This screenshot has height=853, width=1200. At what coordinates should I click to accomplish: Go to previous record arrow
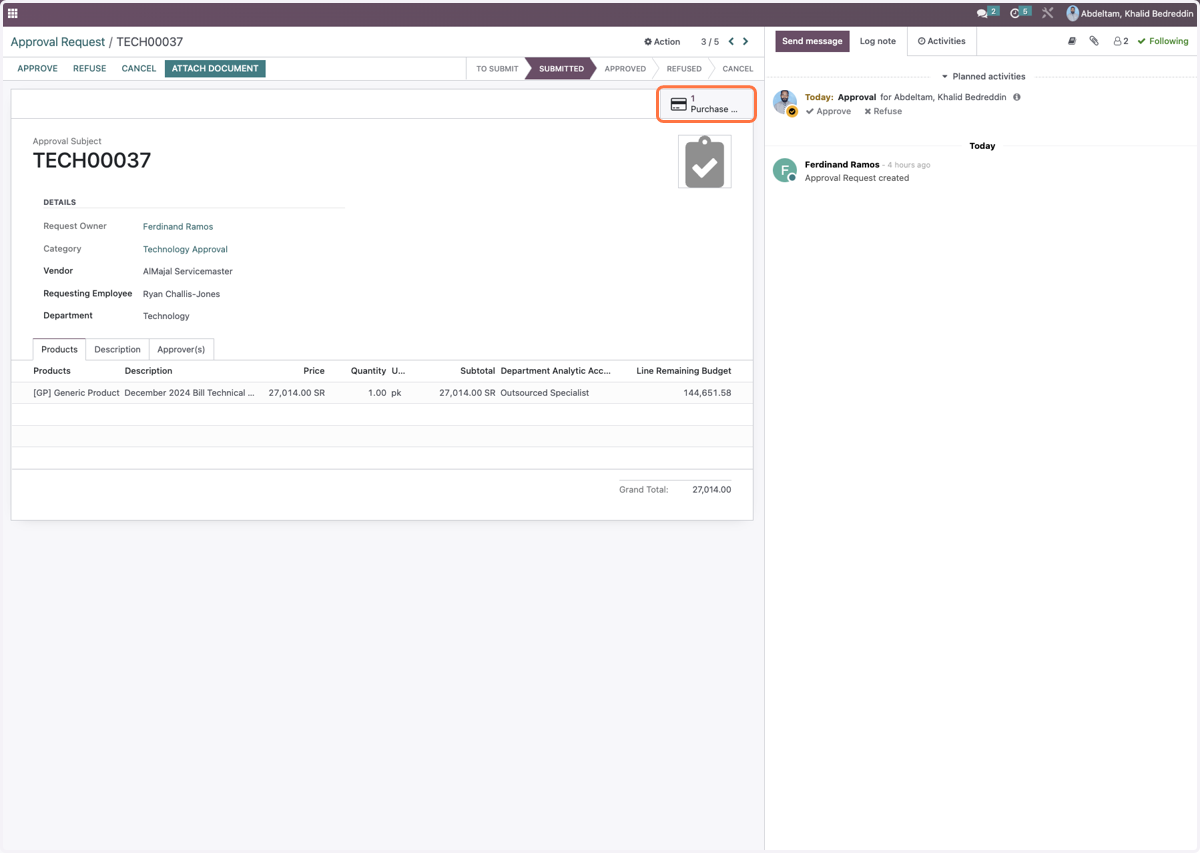(x=731, y=42)
